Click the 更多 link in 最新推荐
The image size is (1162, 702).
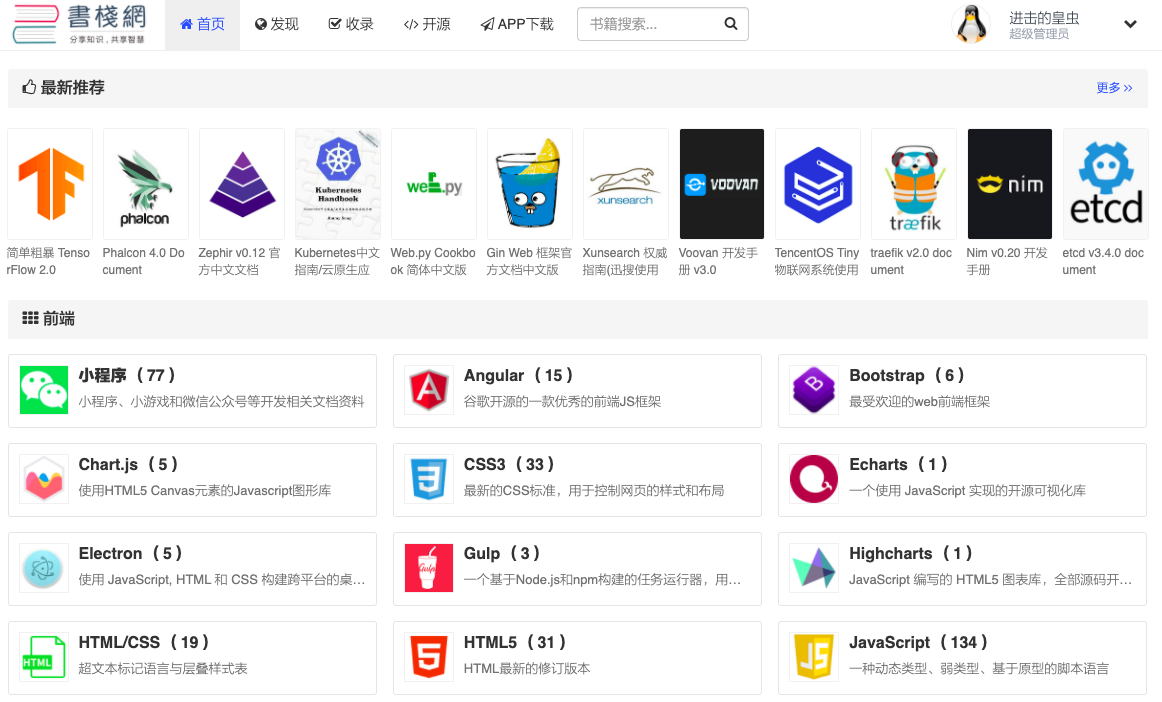tap(1114, 88)
